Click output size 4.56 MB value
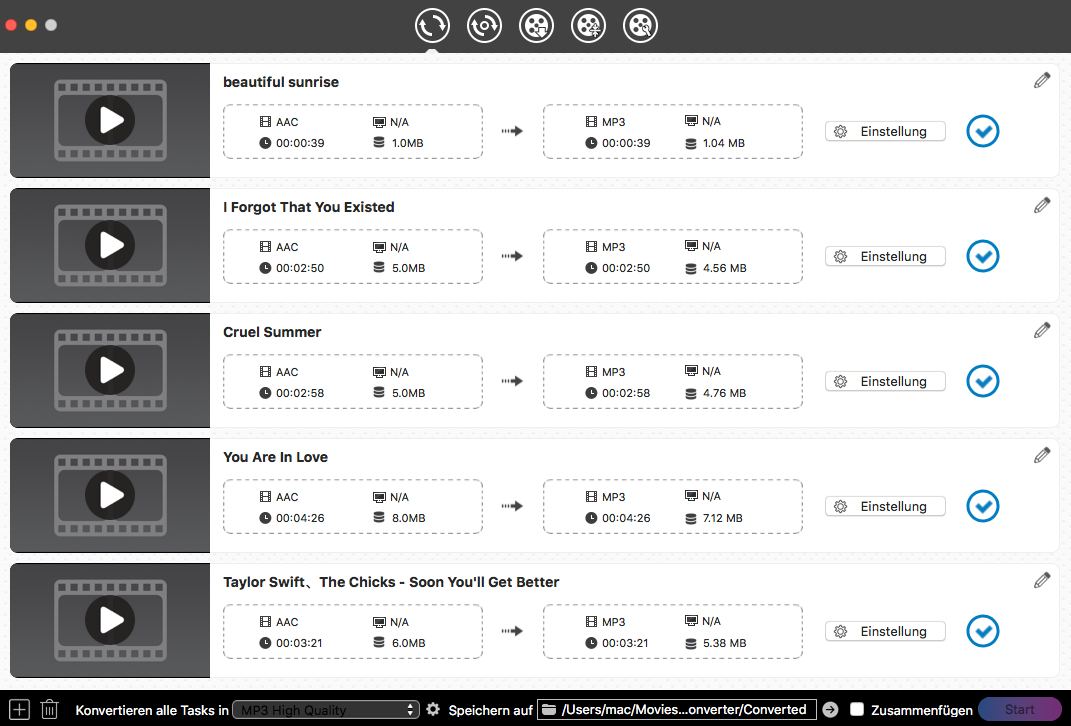This screenshot has width=1071, height=726. click(x=724, y=268)
